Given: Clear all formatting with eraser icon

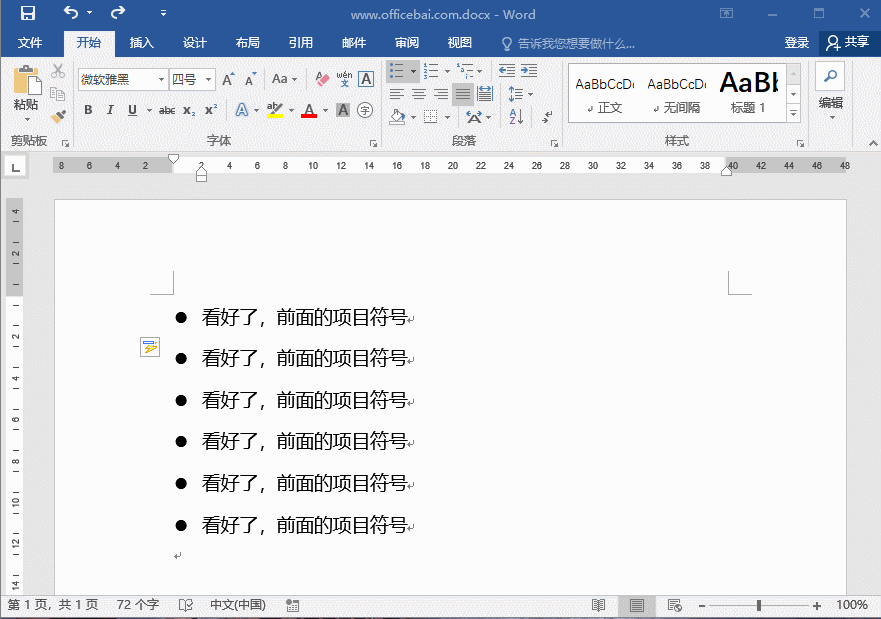Looking at the screenshot, I should (322, 79).
